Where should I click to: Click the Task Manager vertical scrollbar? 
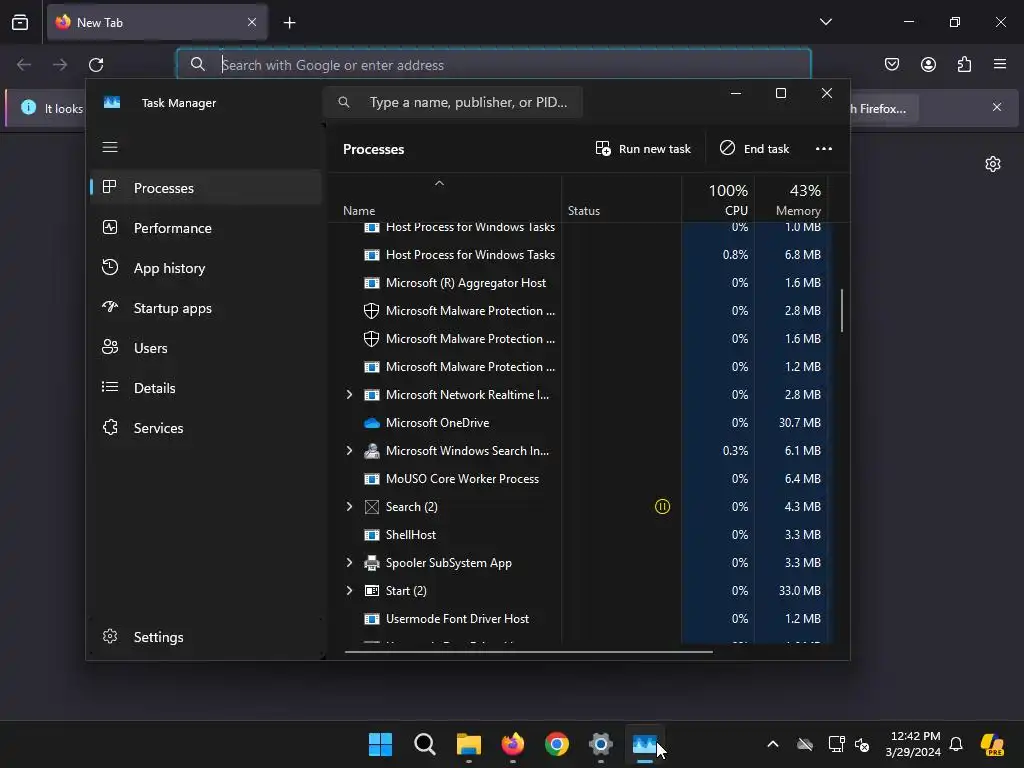pyautogui.click(x=842, y=310)
